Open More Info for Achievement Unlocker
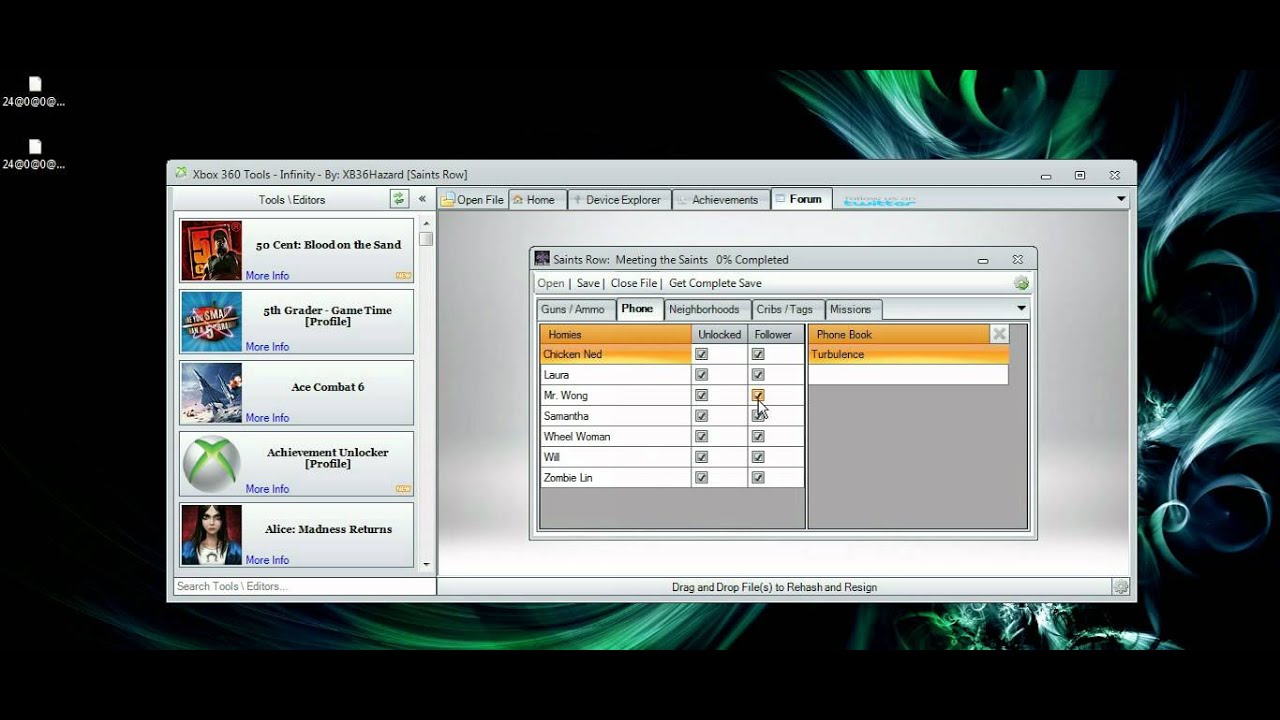This screenshot has height=720, width=1280. [267, 489]
